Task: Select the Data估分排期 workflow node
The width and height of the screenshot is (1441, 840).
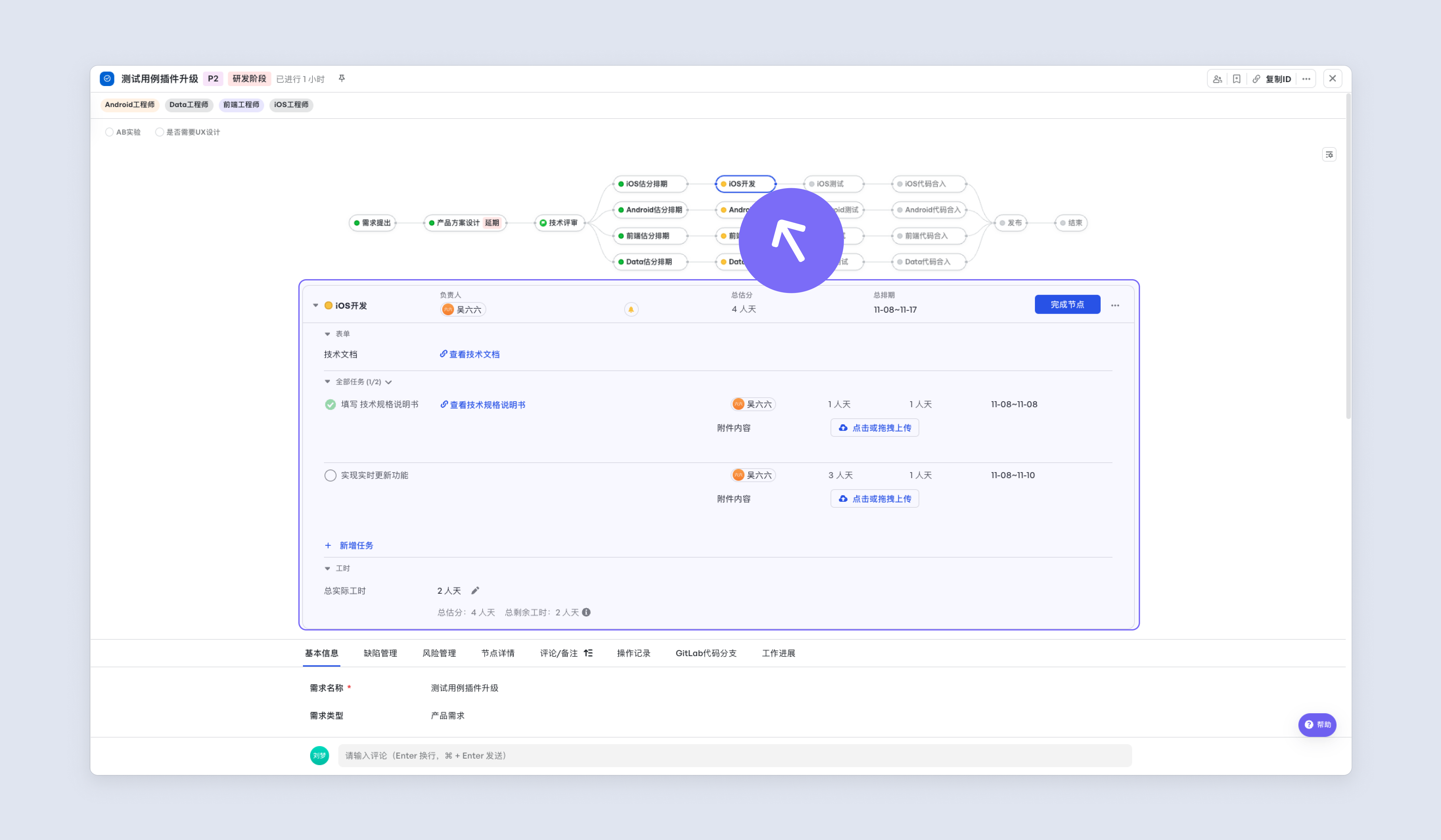Action: [x=650, y=262]
